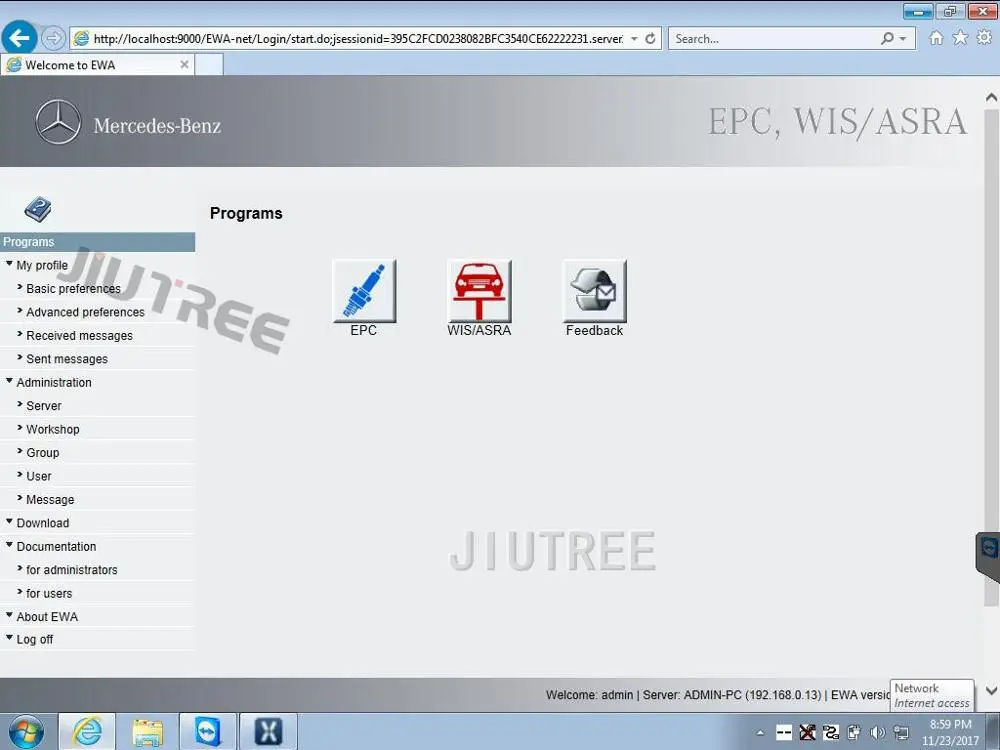Open the Feedback envelope icon
The height and width of the screenshot is (750, 1000).
click(x=594, y=291)
